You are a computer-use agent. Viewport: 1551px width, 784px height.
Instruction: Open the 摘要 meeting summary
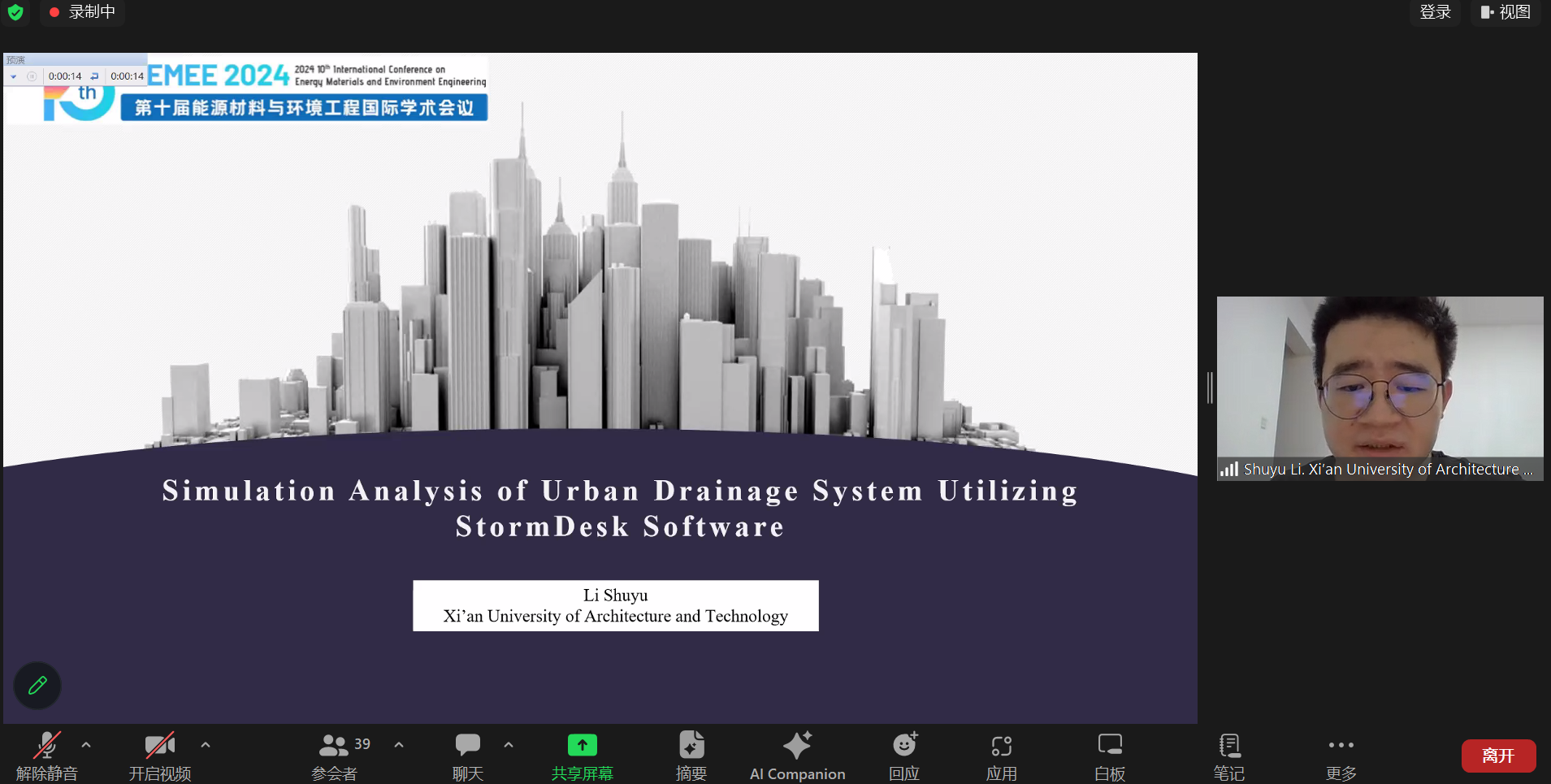(691, 756)
